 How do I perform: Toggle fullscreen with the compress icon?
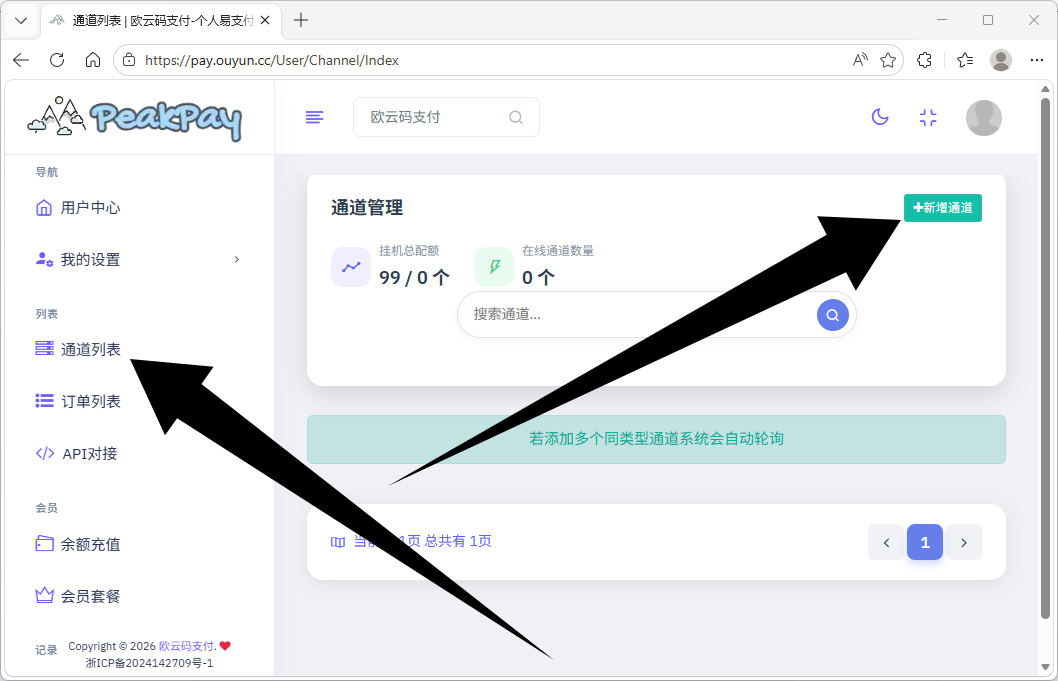tap(928, 117)
